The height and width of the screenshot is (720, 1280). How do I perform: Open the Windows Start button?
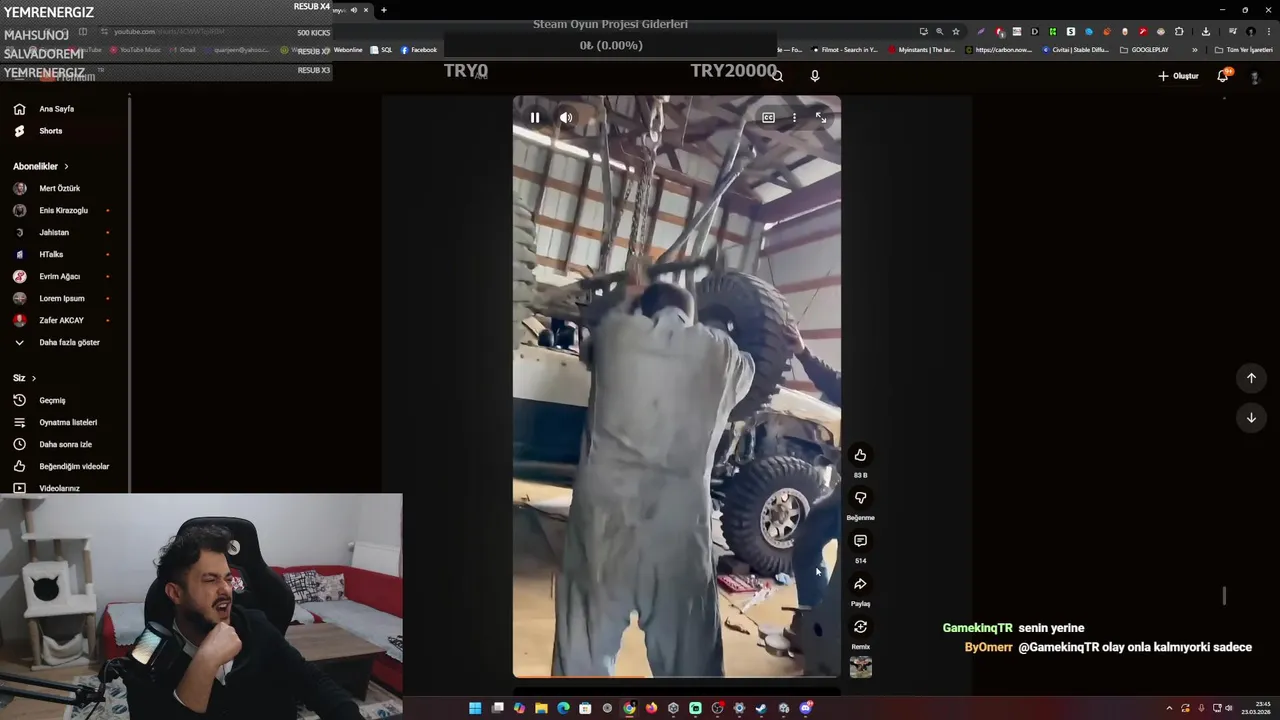(x=475, y=708)
